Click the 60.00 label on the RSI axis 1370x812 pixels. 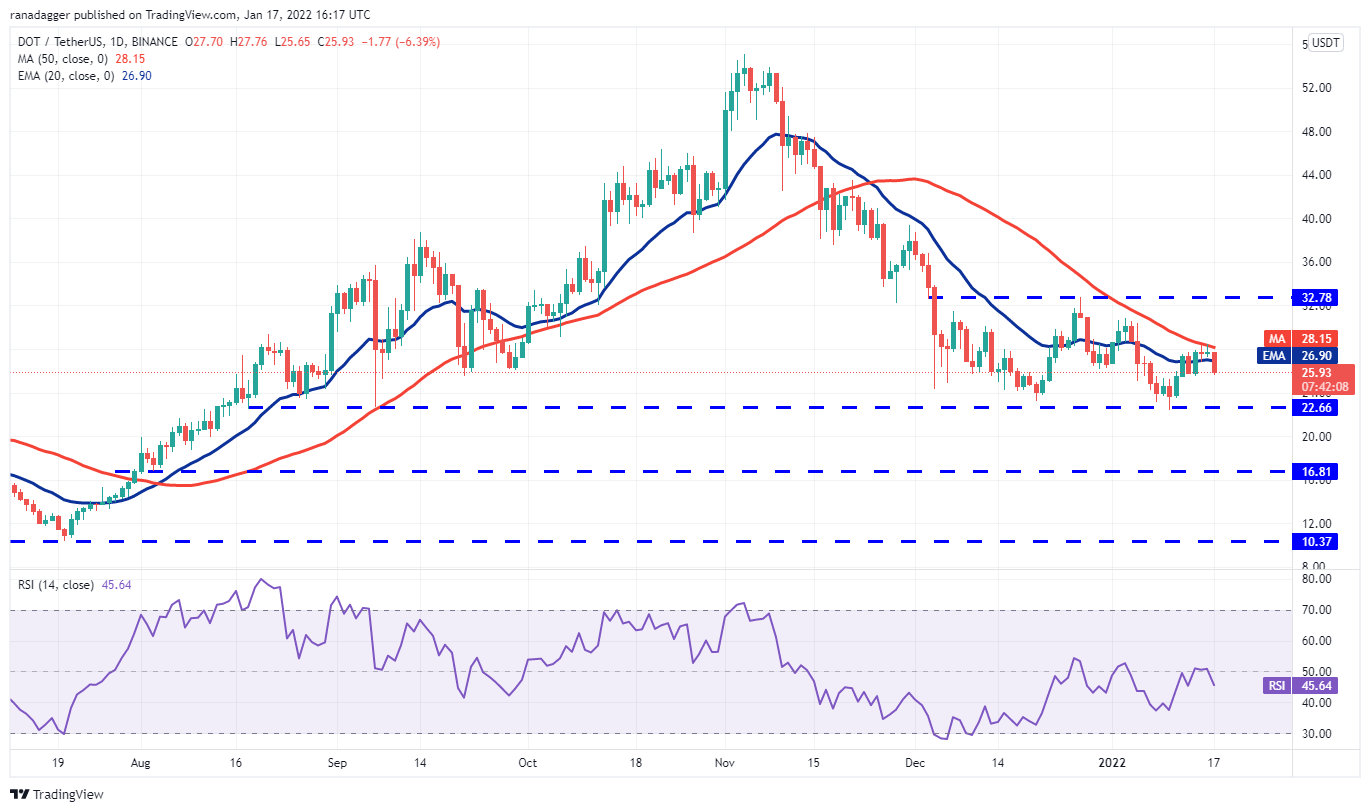click(x=1316, y=641)
